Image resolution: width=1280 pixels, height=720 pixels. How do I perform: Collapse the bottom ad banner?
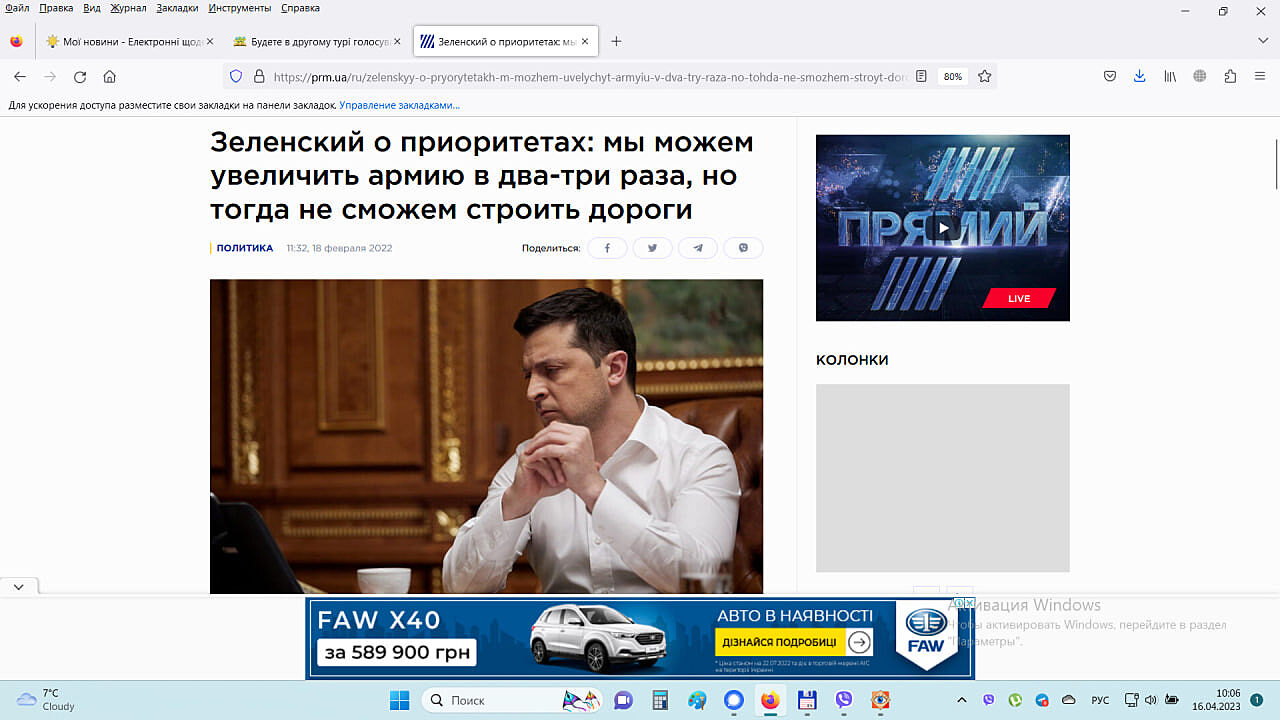tap(19, 587)
